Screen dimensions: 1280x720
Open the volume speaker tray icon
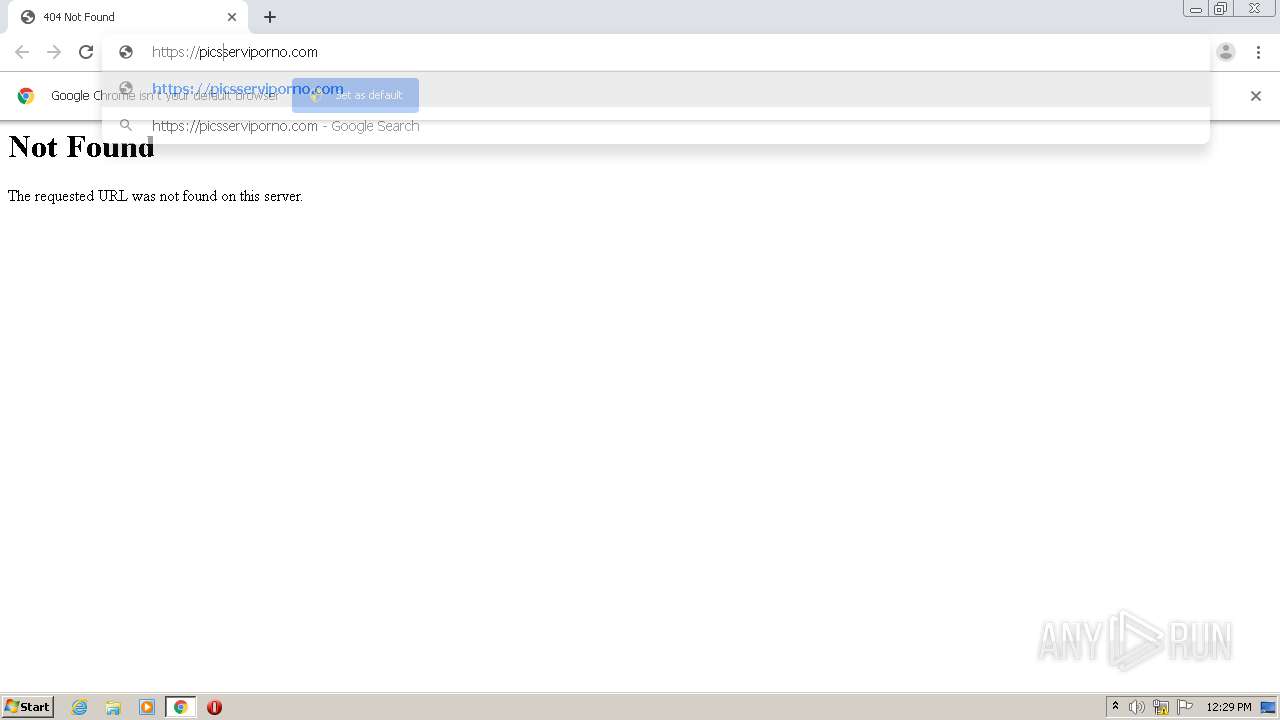point(1137,707)
